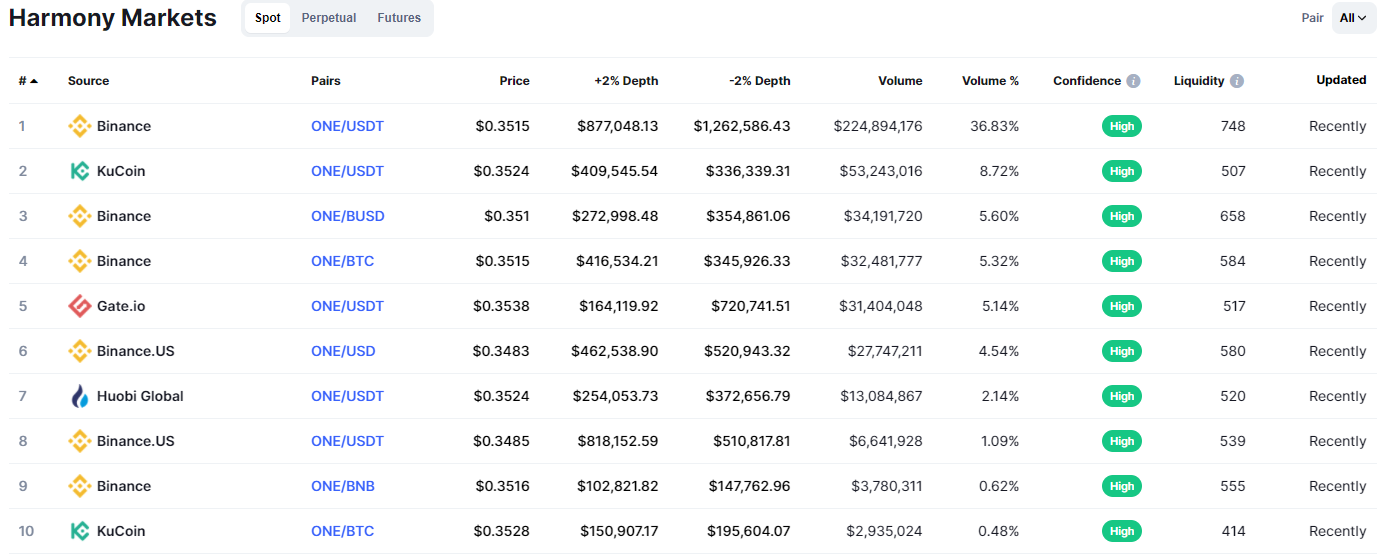
Task: Click the Gate.io exchange name
Action: 121,306
